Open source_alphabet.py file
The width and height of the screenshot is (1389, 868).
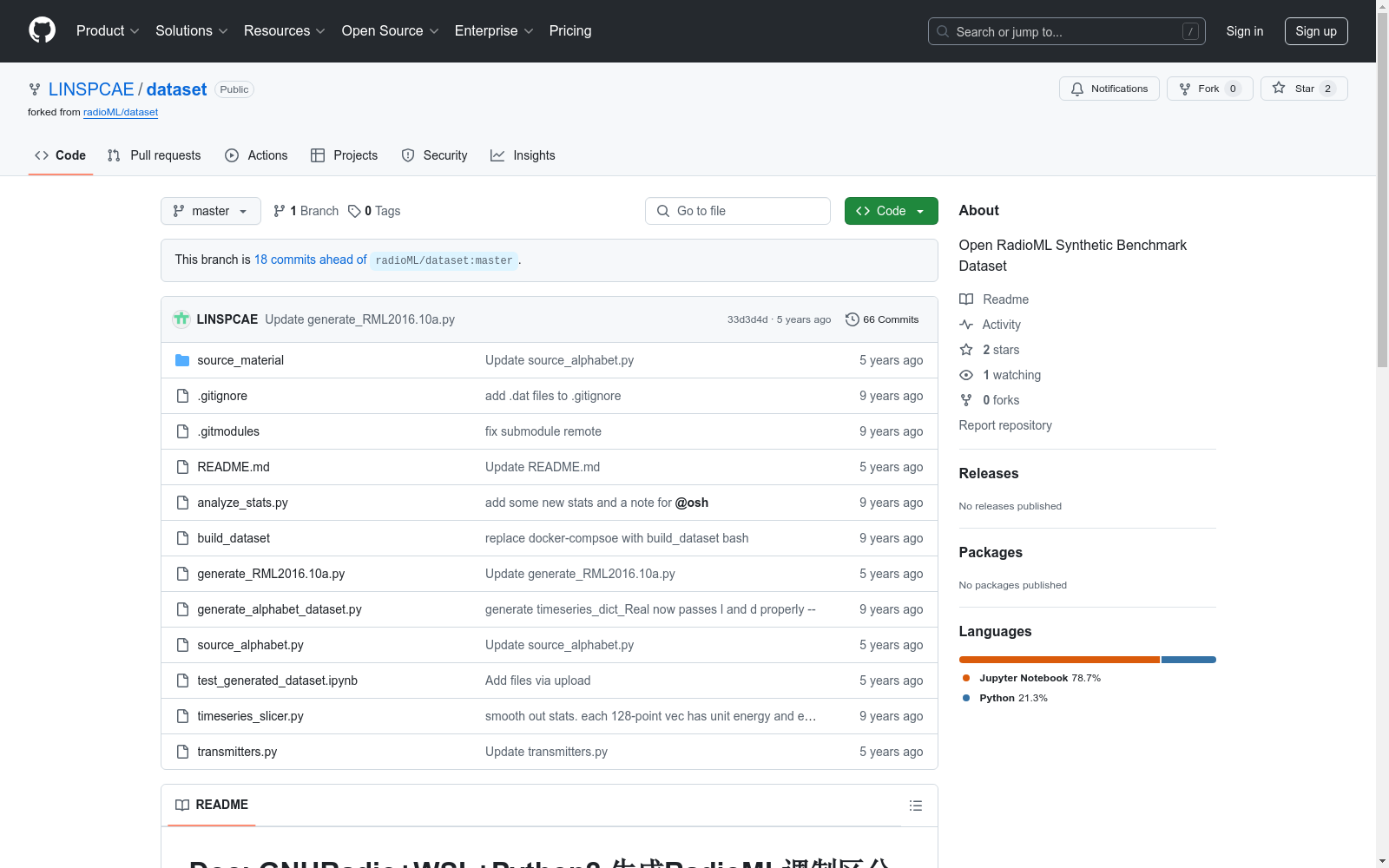click(250, 645)
